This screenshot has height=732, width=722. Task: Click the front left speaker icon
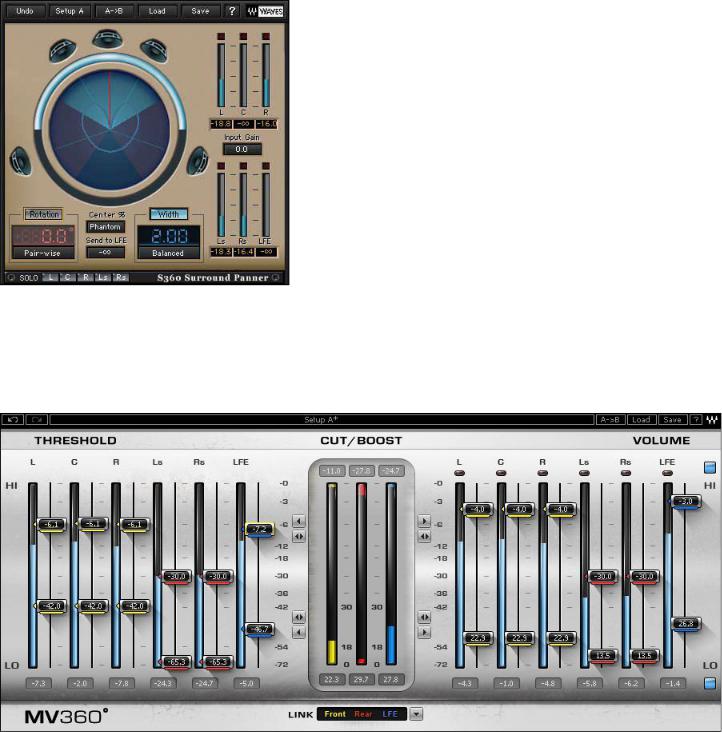63,50
